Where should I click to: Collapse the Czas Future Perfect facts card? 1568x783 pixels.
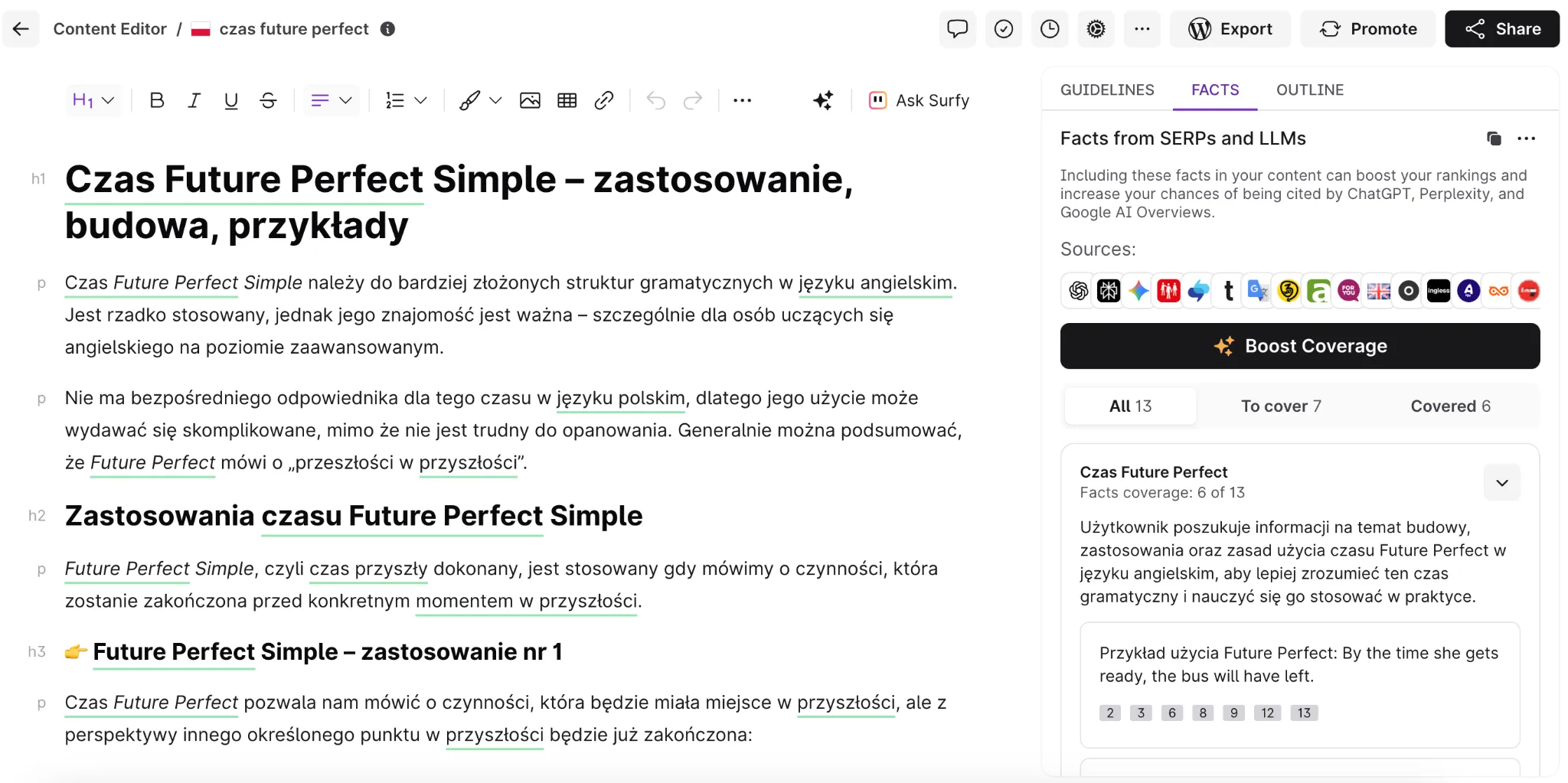pyautogui.click(x=1502, y=483)
